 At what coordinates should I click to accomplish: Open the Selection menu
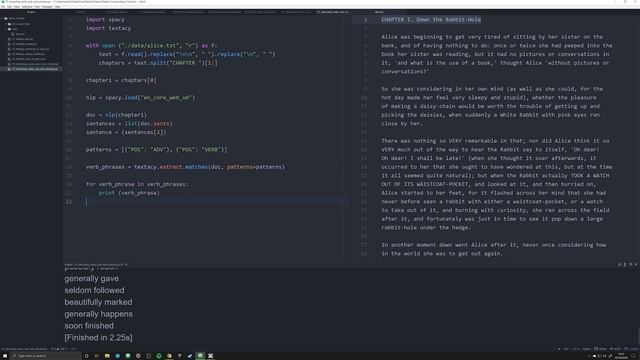tap(27, 7)
